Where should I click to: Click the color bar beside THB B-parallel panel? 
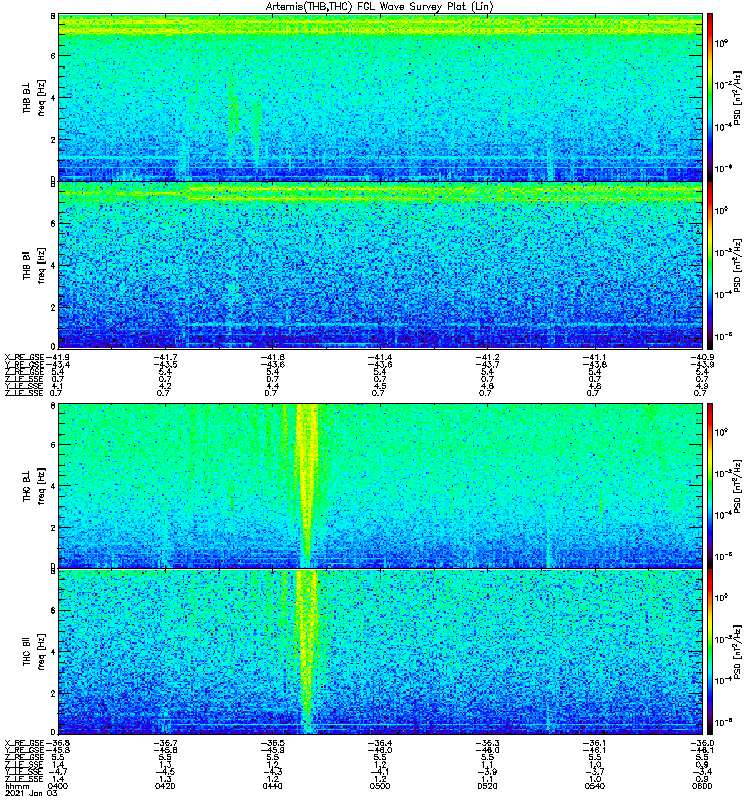[x=710, y=265]
